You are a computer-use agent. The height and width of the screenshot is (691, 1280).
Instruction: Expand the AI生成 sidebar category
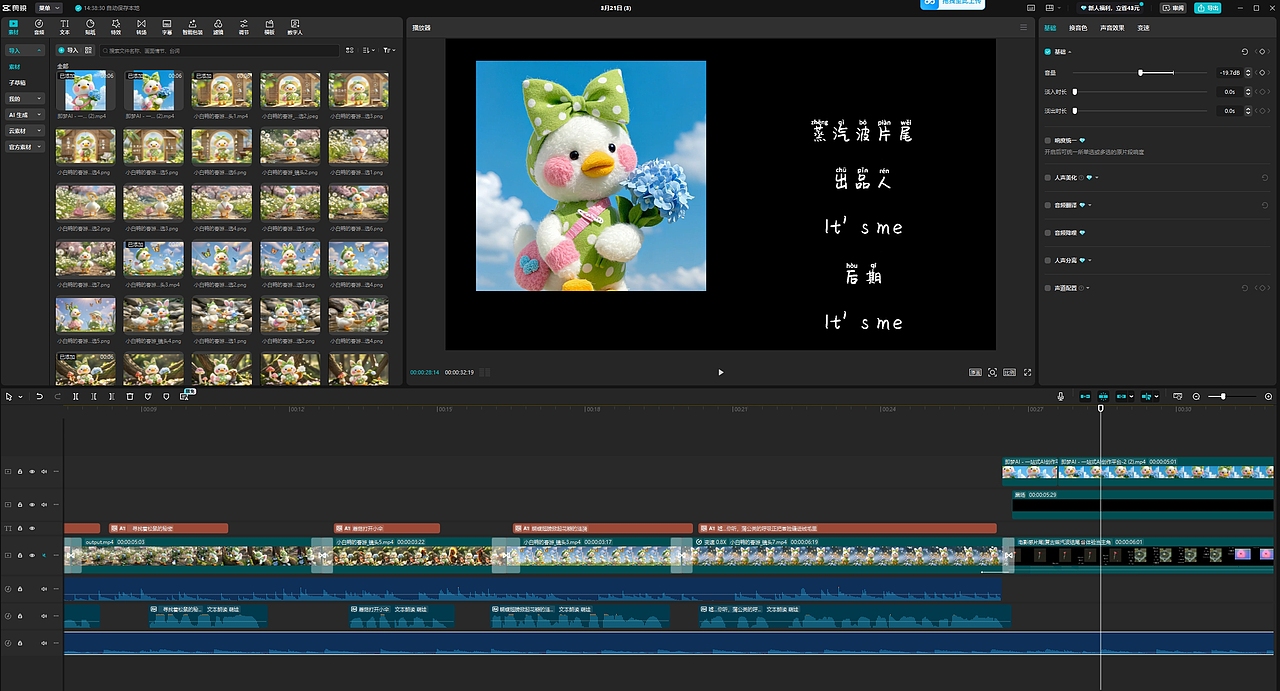pyautogui.click(x=25, y=115)
